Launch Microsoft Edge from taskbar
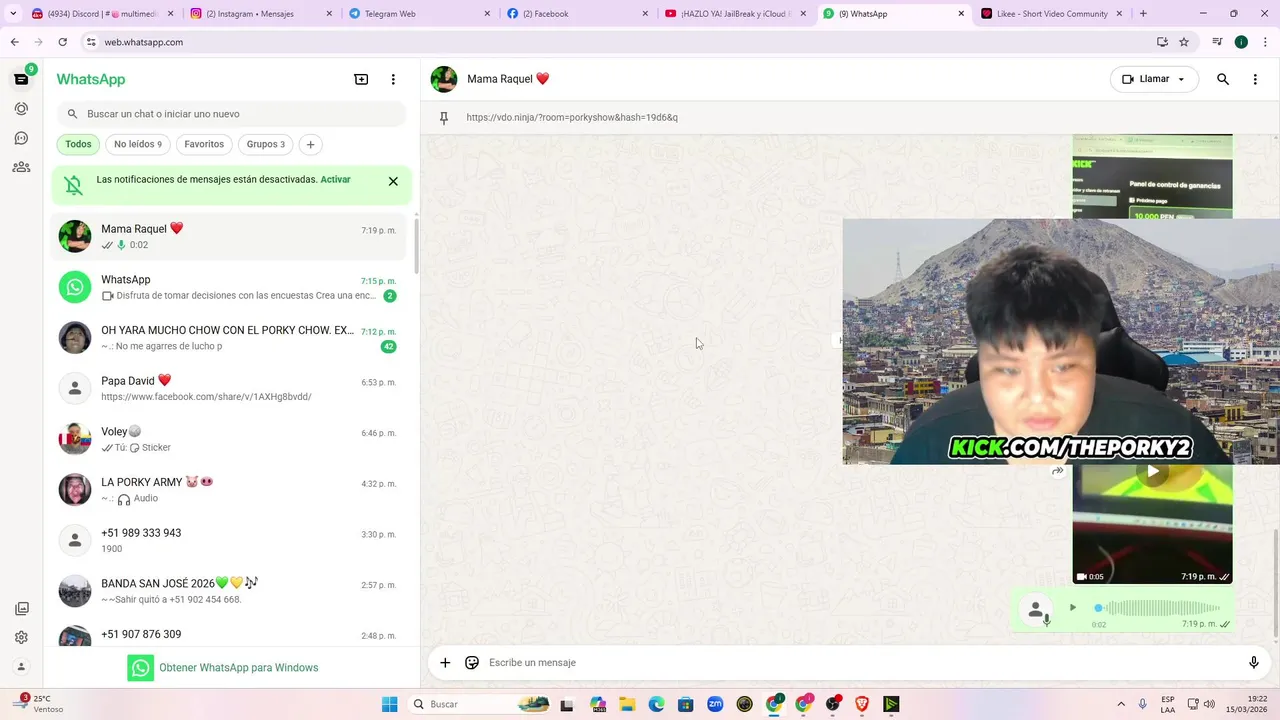 (x=656, y=704)
